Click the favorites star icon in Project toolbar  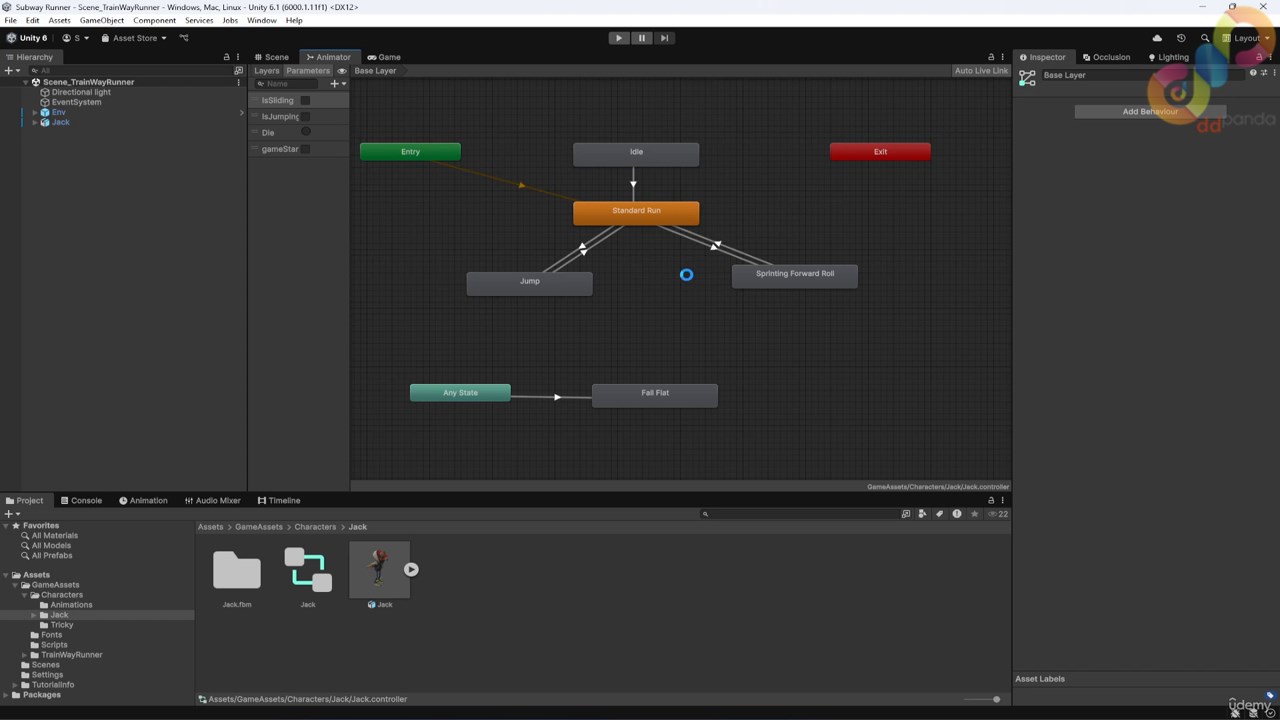pyautogui.click(x=974, y=514)
